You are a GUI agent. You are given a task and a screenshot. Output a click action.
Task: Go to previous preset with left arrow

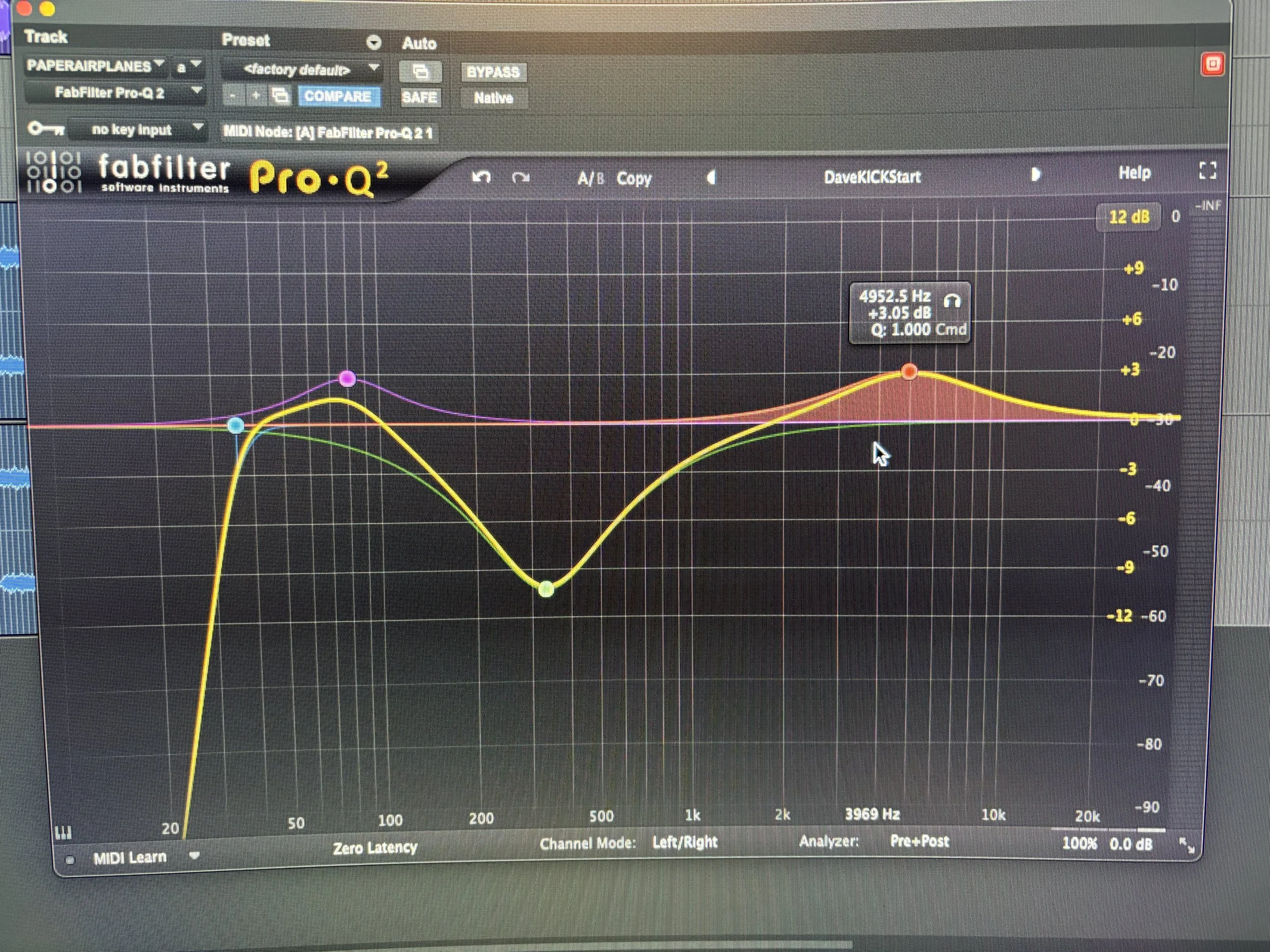[711, 178]
